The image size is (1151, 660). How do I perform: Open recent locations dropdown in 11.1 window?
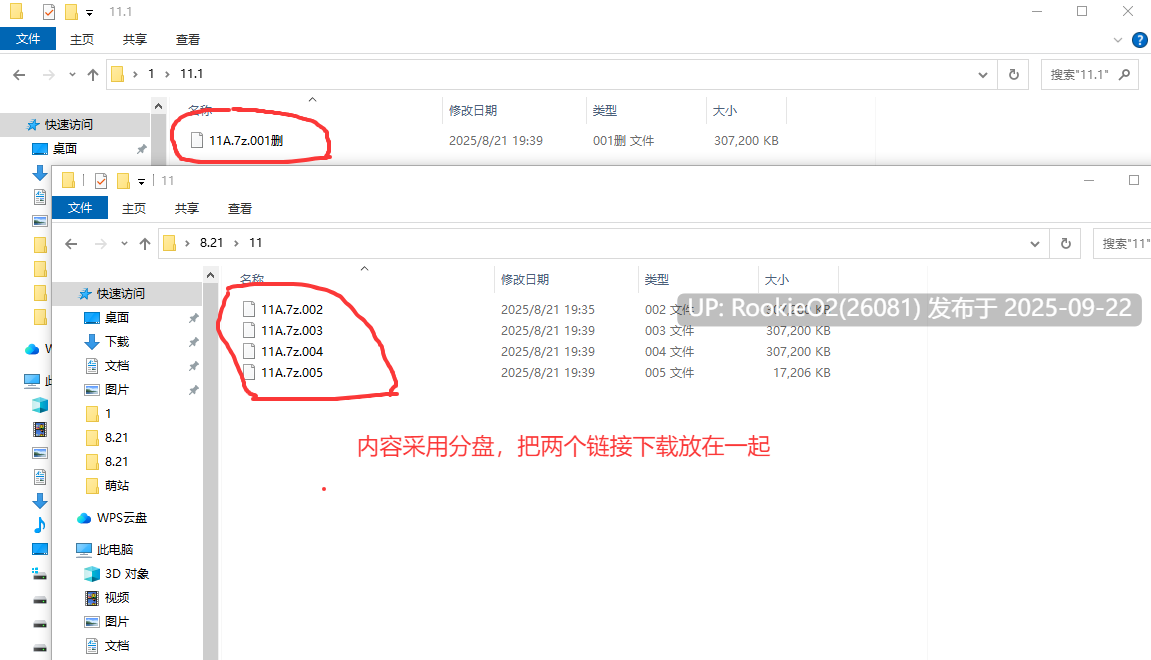[x=72, y=74]
